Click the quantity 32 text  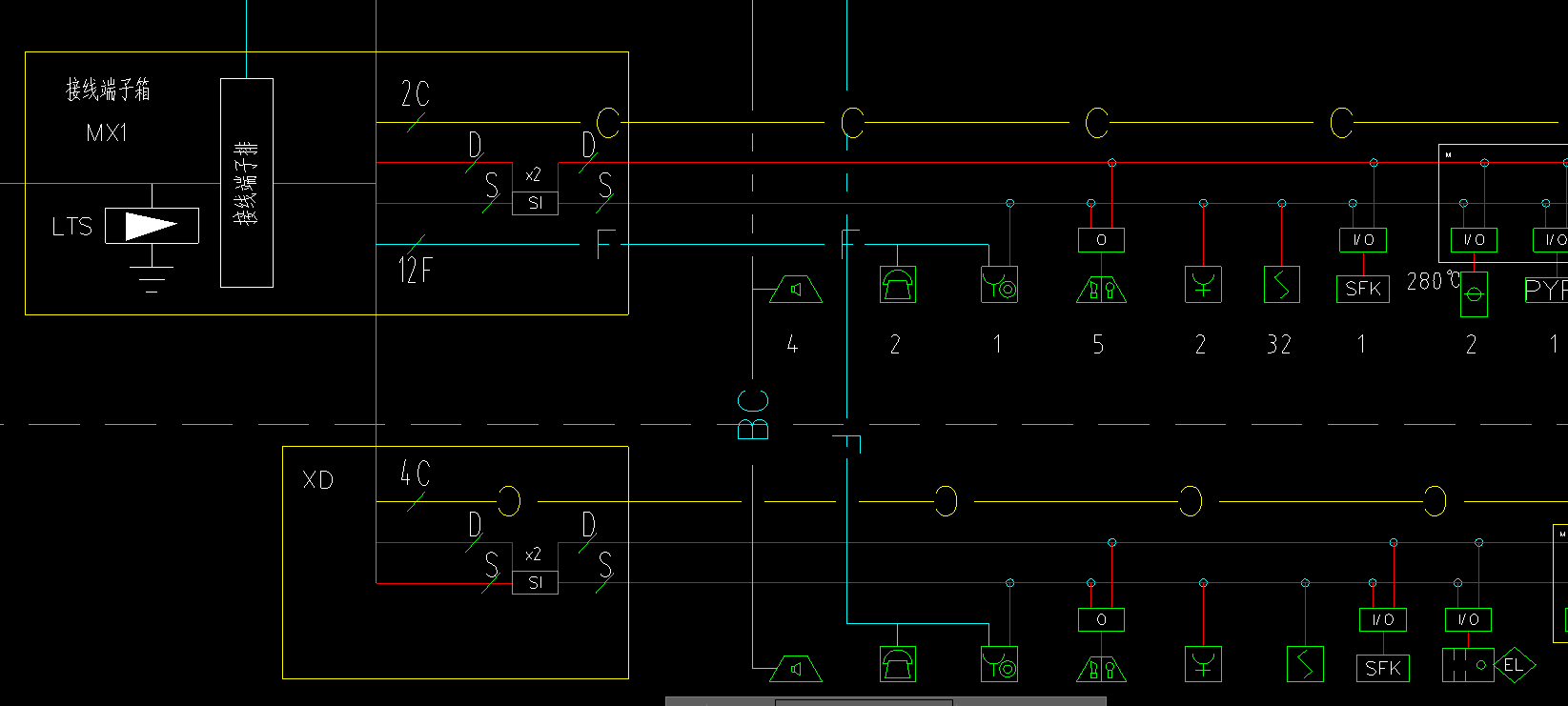click(x=1279, y=344)
